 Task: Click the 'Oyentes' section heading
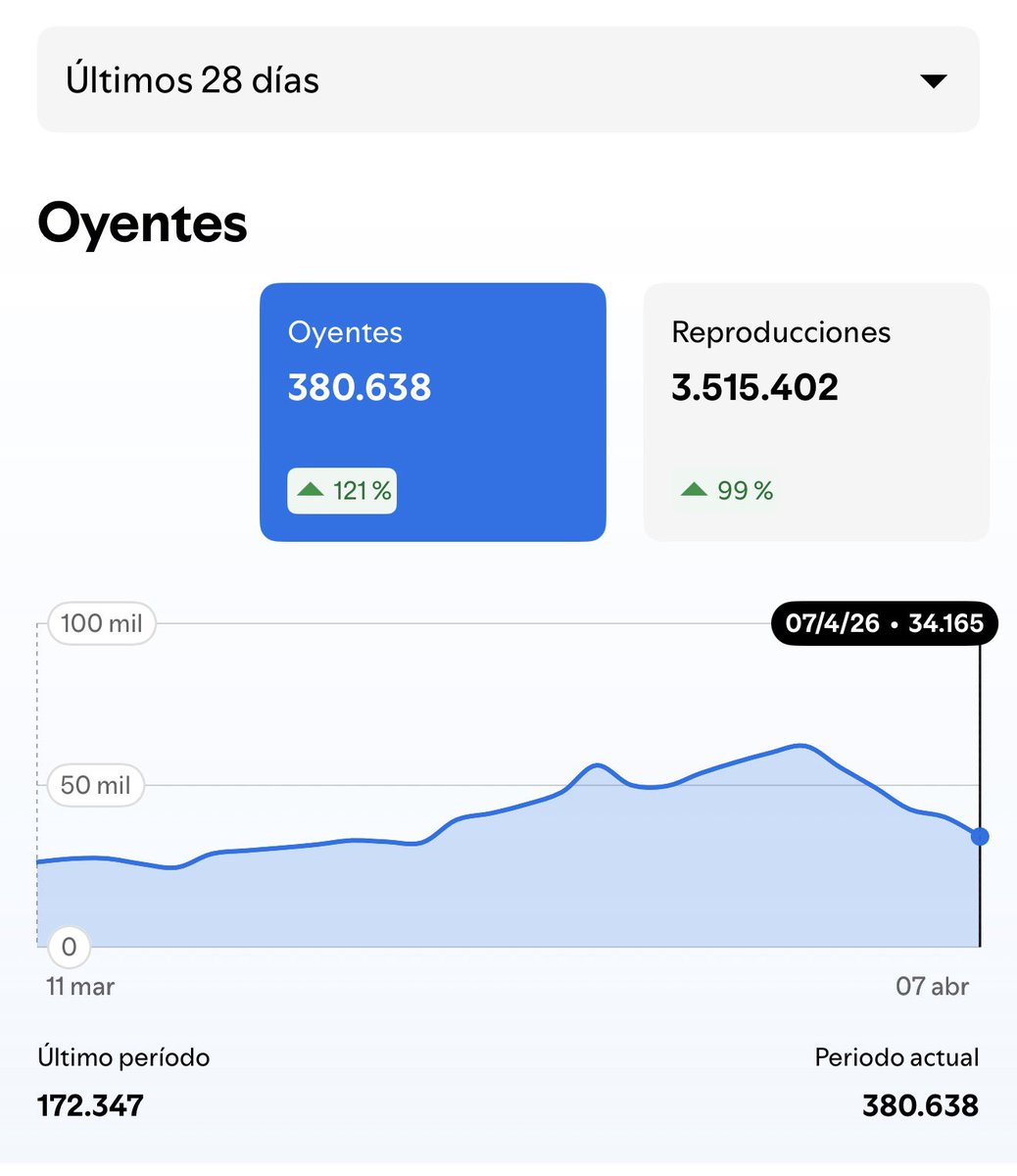click(x=142, y=224)
